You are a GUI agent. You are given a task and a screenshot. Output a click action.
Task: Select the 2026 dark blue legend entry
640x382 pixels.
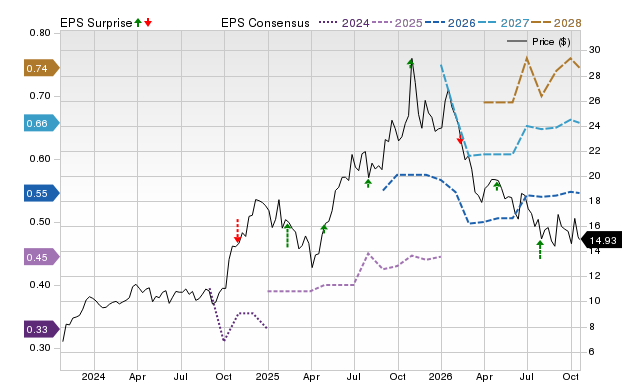[x=450, y=23]
